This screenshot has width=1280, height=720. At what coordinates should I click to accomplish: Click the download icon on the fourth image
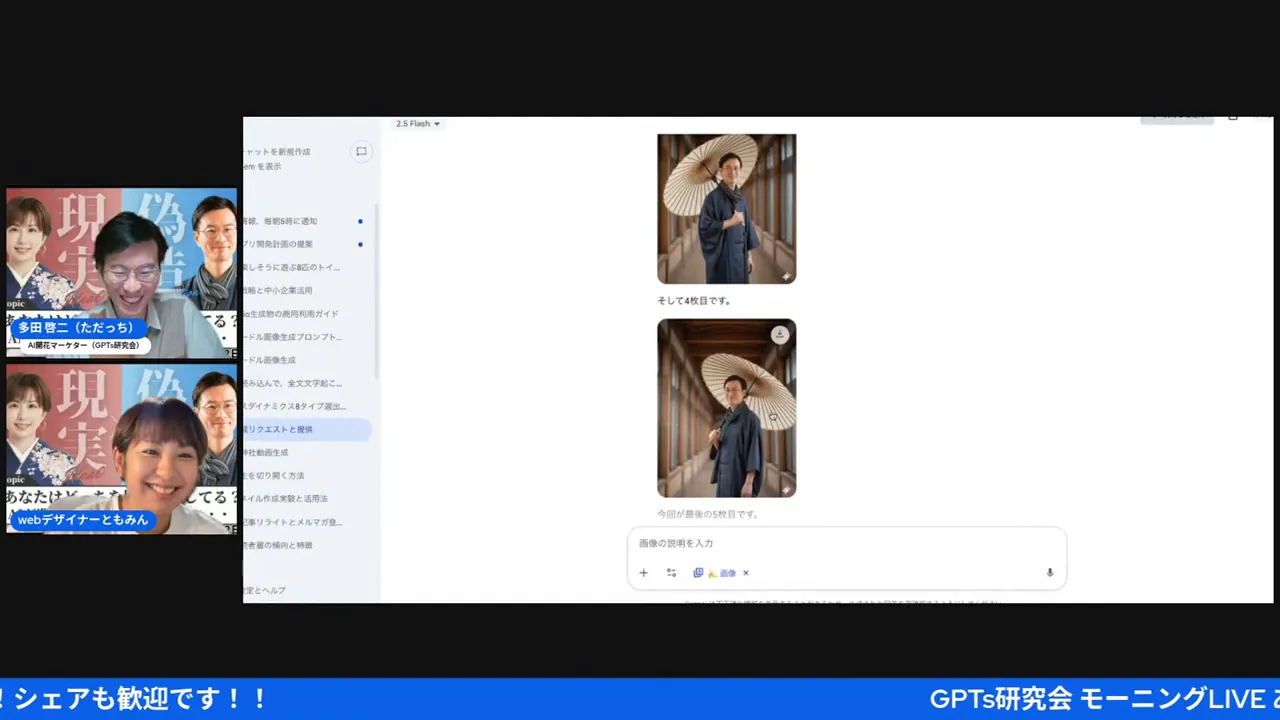pos(780,335)
